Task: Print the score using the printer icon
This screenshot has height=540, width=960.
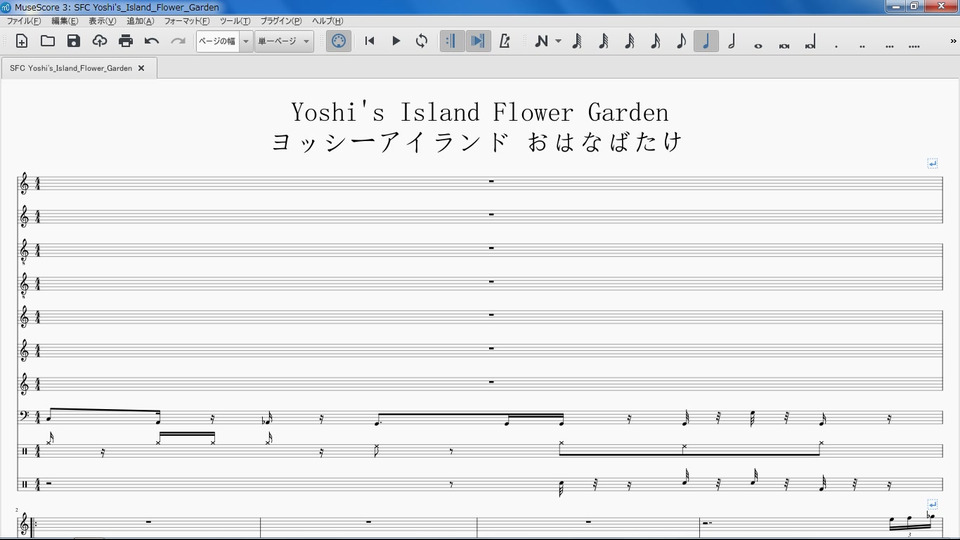Action: (126, 41)
